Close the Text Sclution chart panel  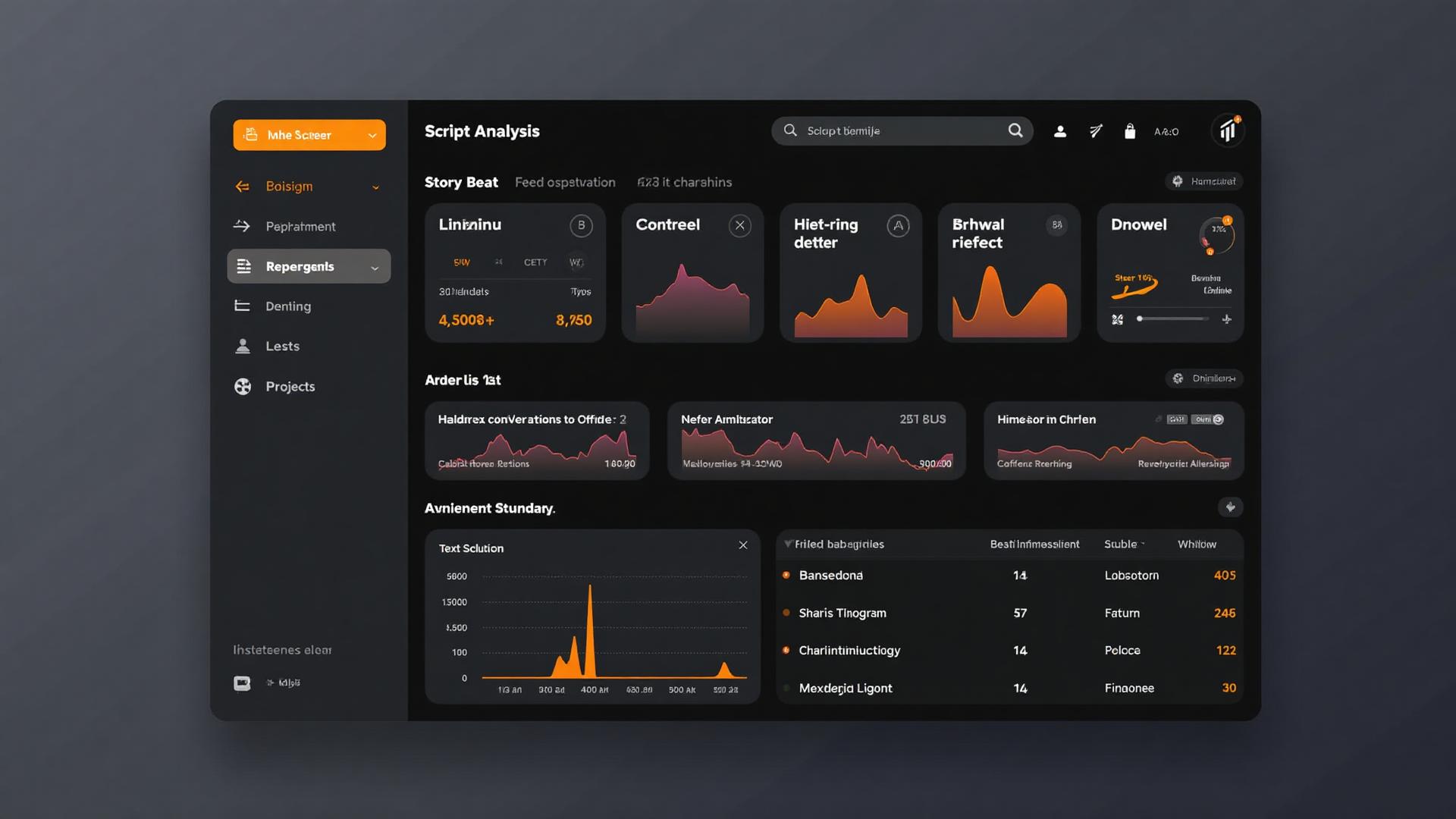coord(743,545)
